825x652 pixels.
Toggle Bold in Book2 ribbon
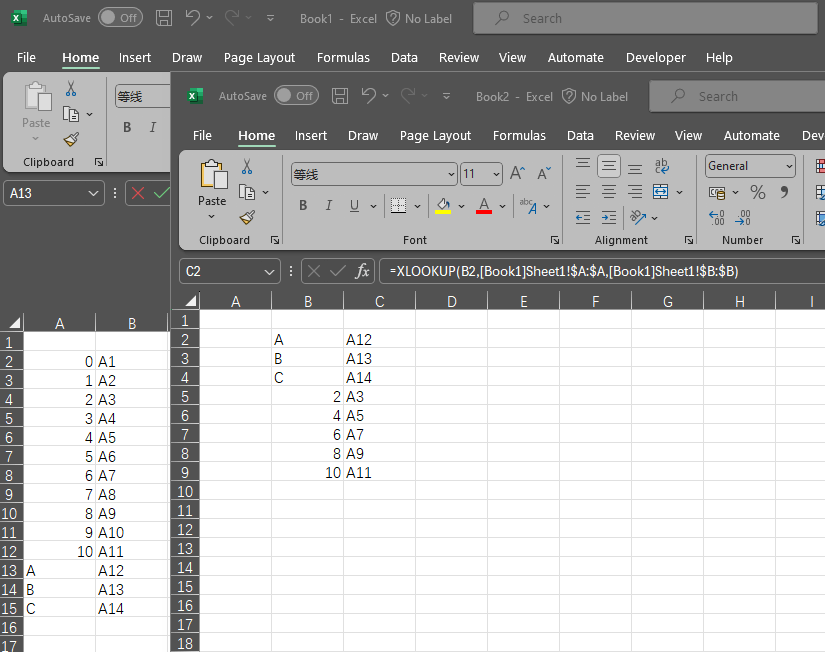(x=303, y=206)
